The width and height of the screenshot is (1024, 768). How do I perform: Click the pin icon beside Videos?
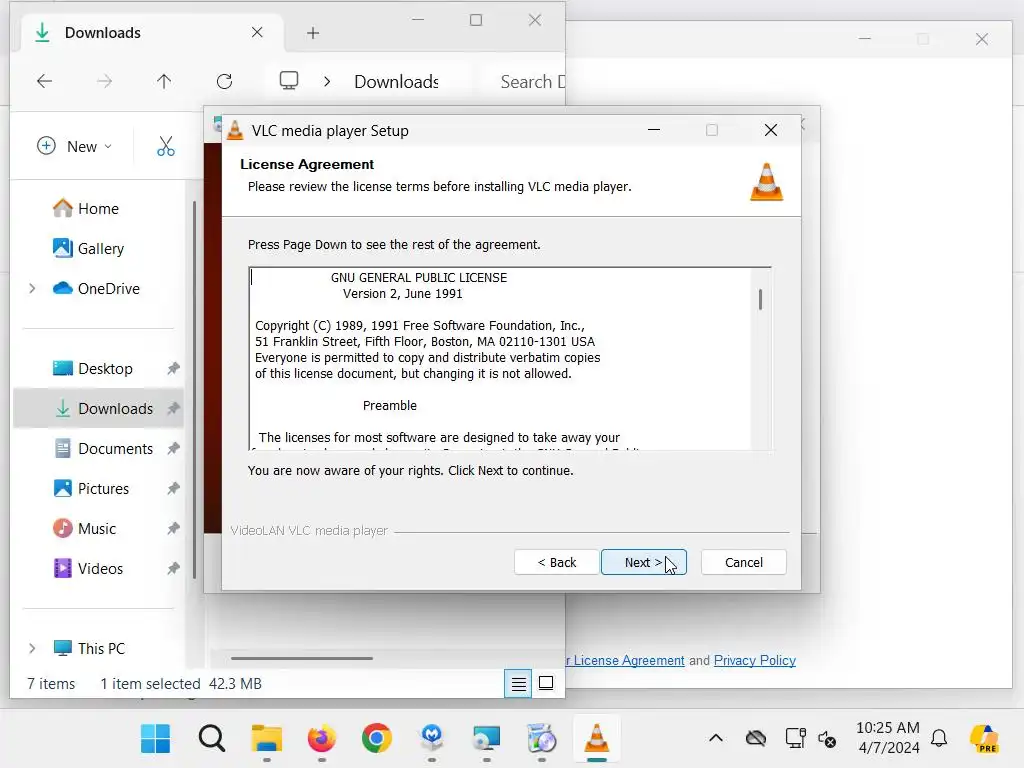click(173, 569)
